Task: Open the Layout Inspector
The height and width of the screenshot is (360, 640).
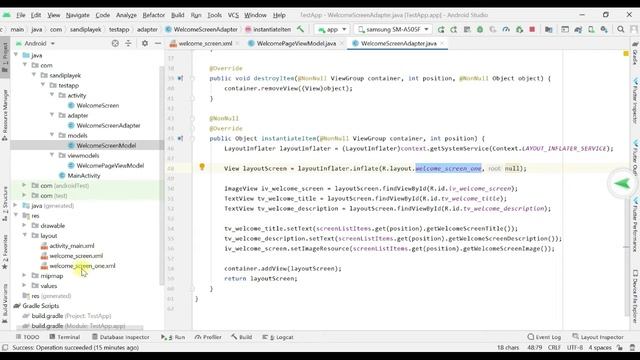Action: [x=598, y=337]
